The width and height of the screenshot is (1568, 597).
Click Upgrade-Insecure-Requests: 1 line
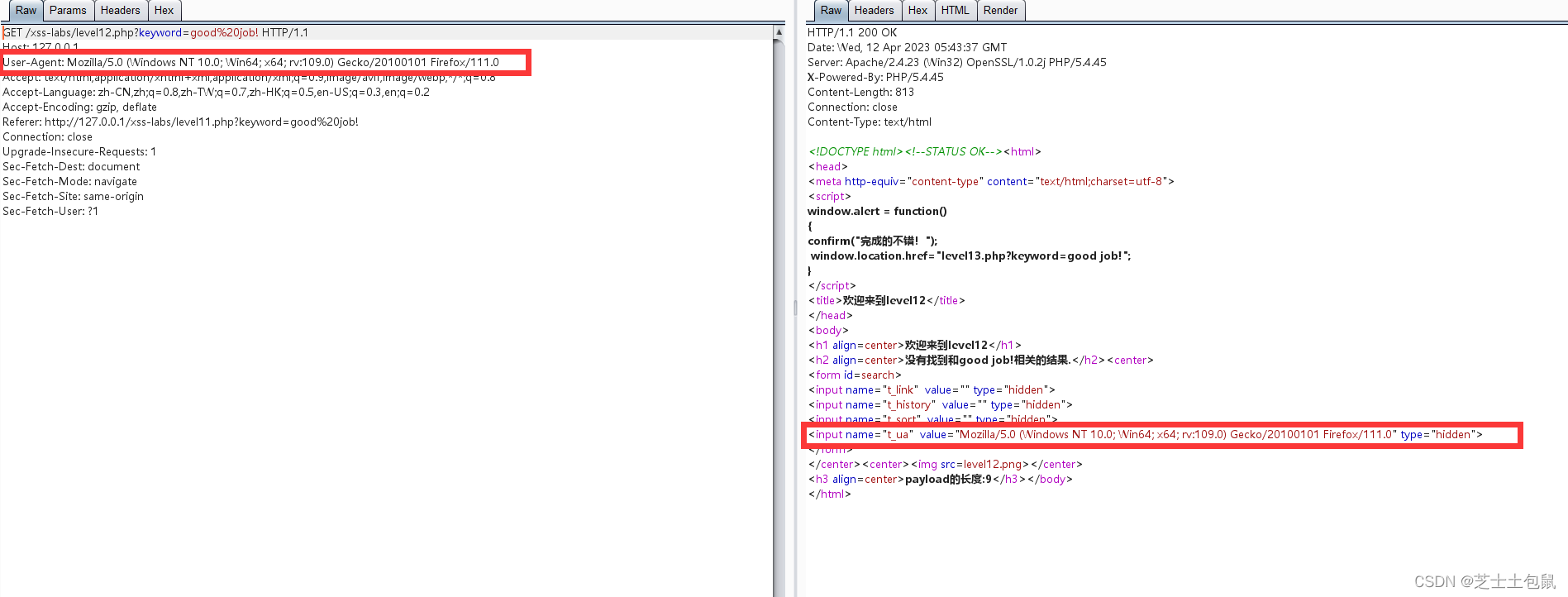tap(79, 152)
